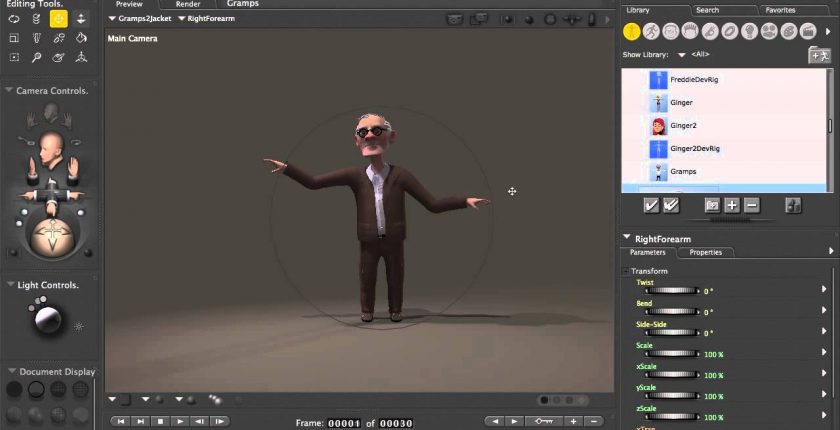Open the Cameras library category

click(769, 32)
